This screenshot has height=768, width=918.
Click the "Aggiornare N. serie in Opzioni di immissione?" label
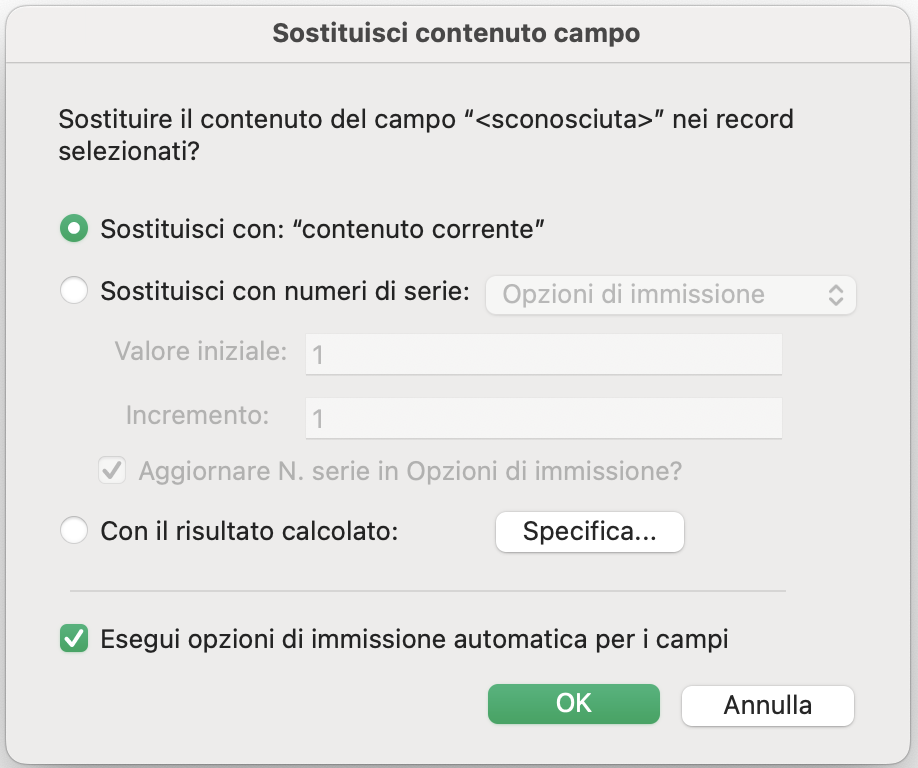point(410,471)
